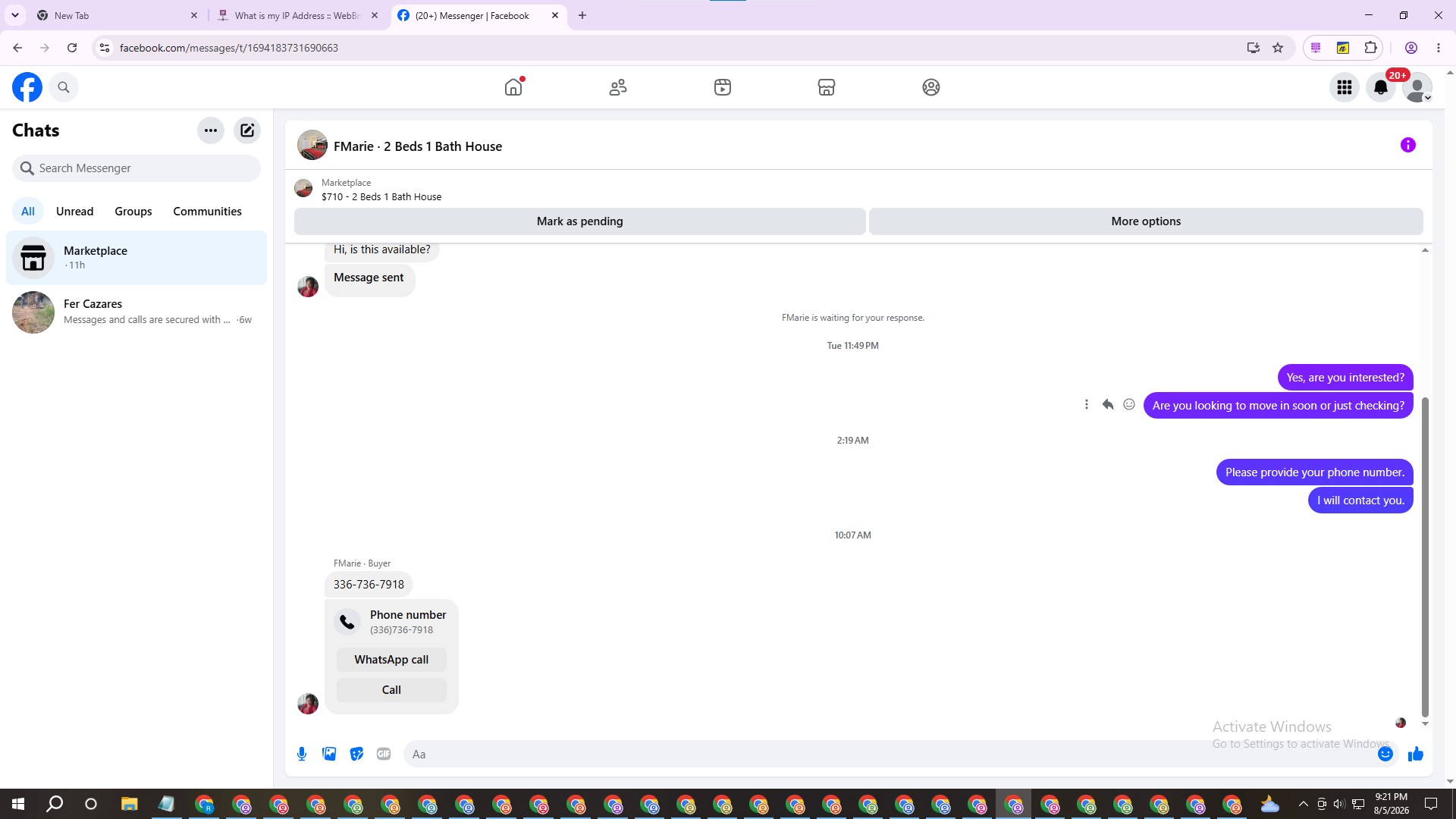Screen dimensions: 1456x819
Task: Open the notifications bell
Action: [1381, 87]
